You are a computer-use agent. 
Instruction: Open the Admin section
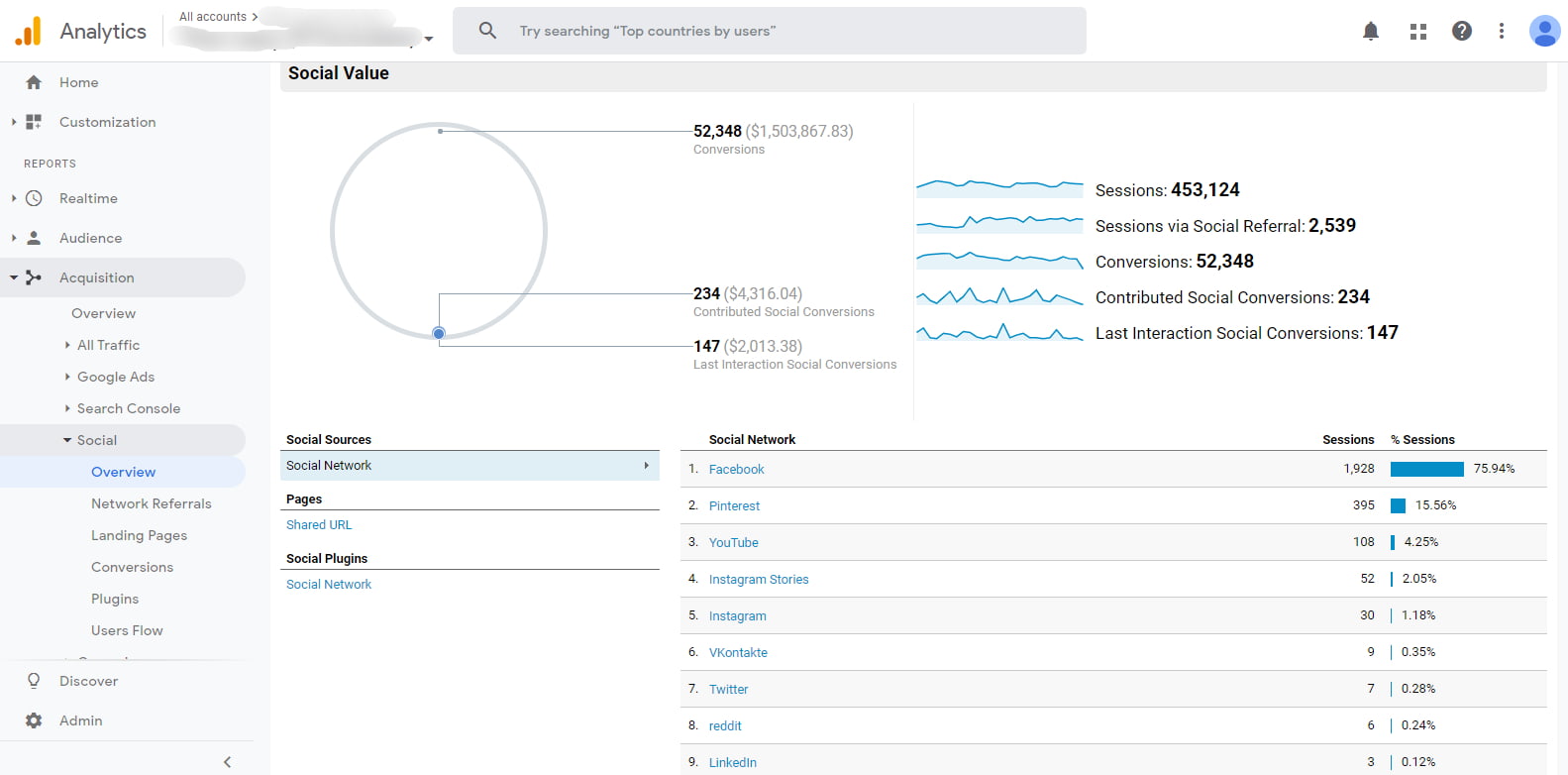(81, 720)
